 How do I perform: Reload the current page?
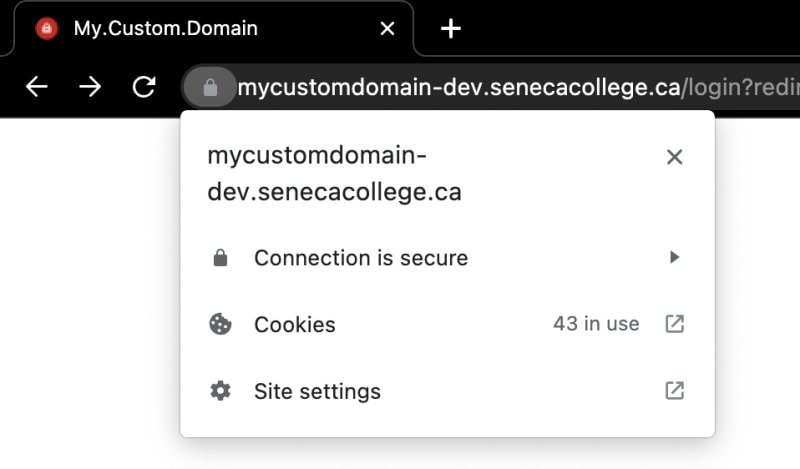pos(144,87)
